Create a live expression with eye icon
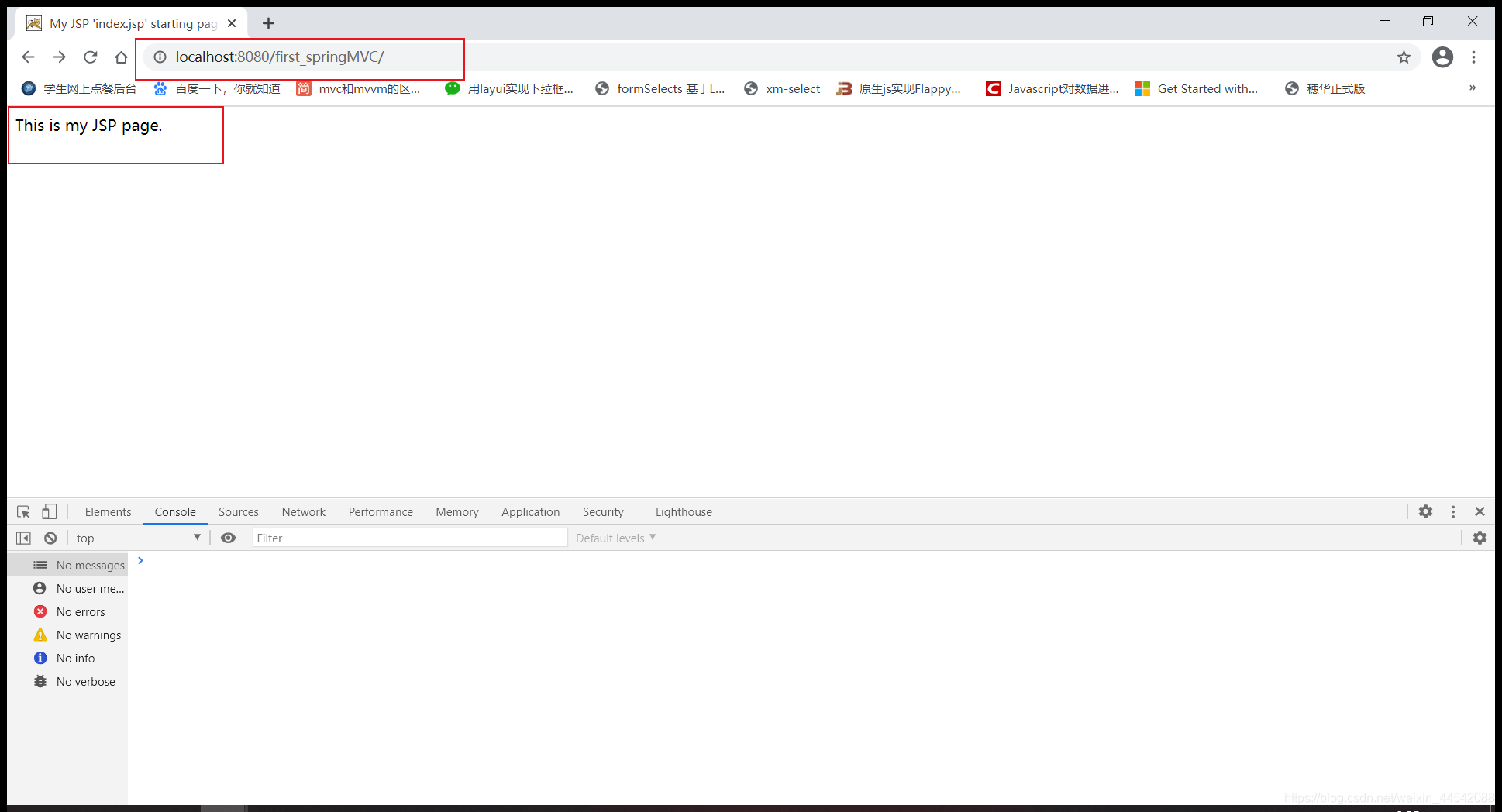The height and width of the screenshot is (812, 1502). 228,538
